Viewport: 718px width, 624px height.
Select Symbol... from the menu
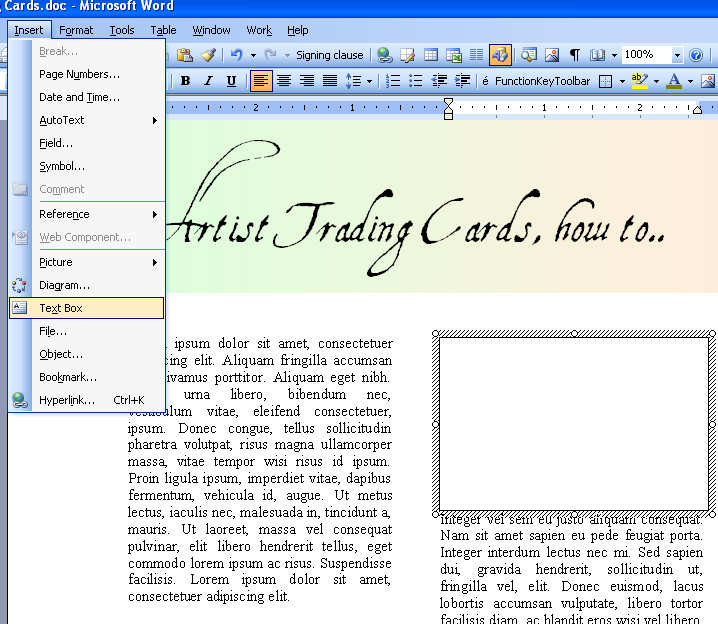click(x=87, y=166)
